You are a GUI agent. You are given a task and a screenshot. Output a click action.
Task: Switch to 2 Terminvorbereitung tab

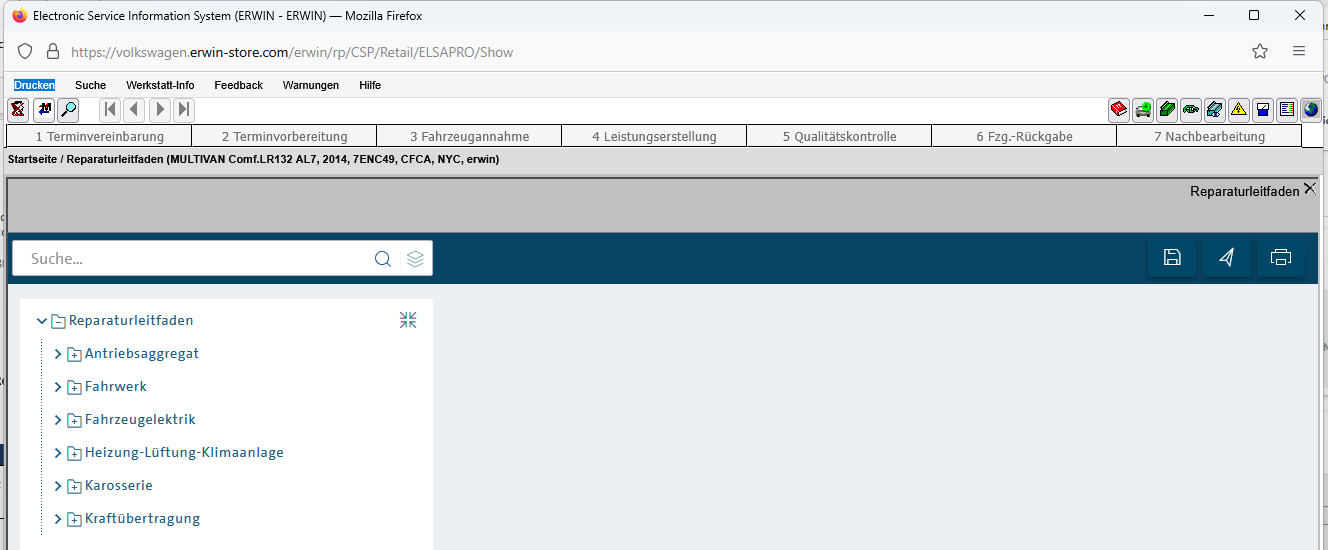coord(284,136)
